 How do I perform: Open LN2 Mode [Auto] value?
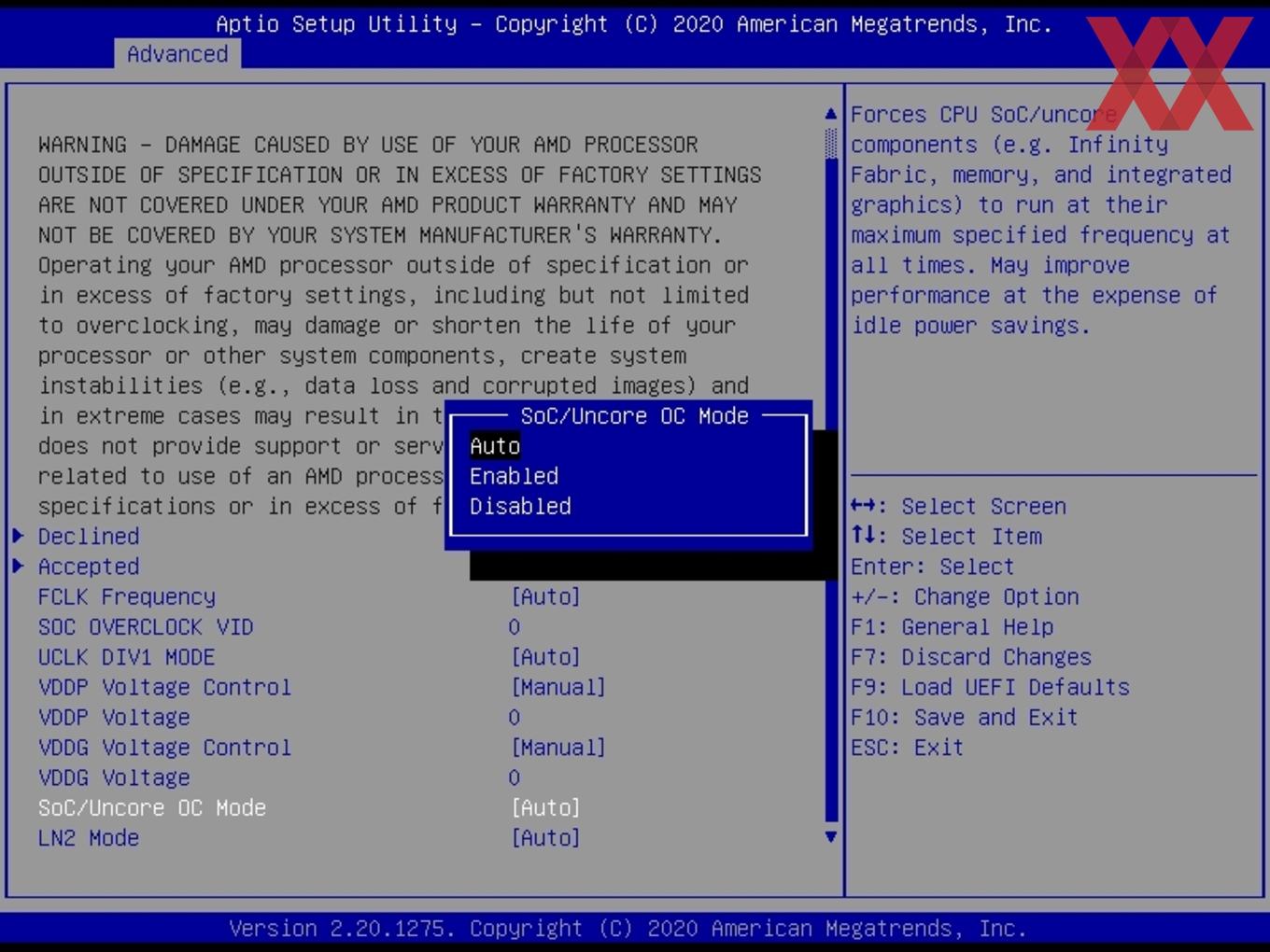[x=545, y=838]
